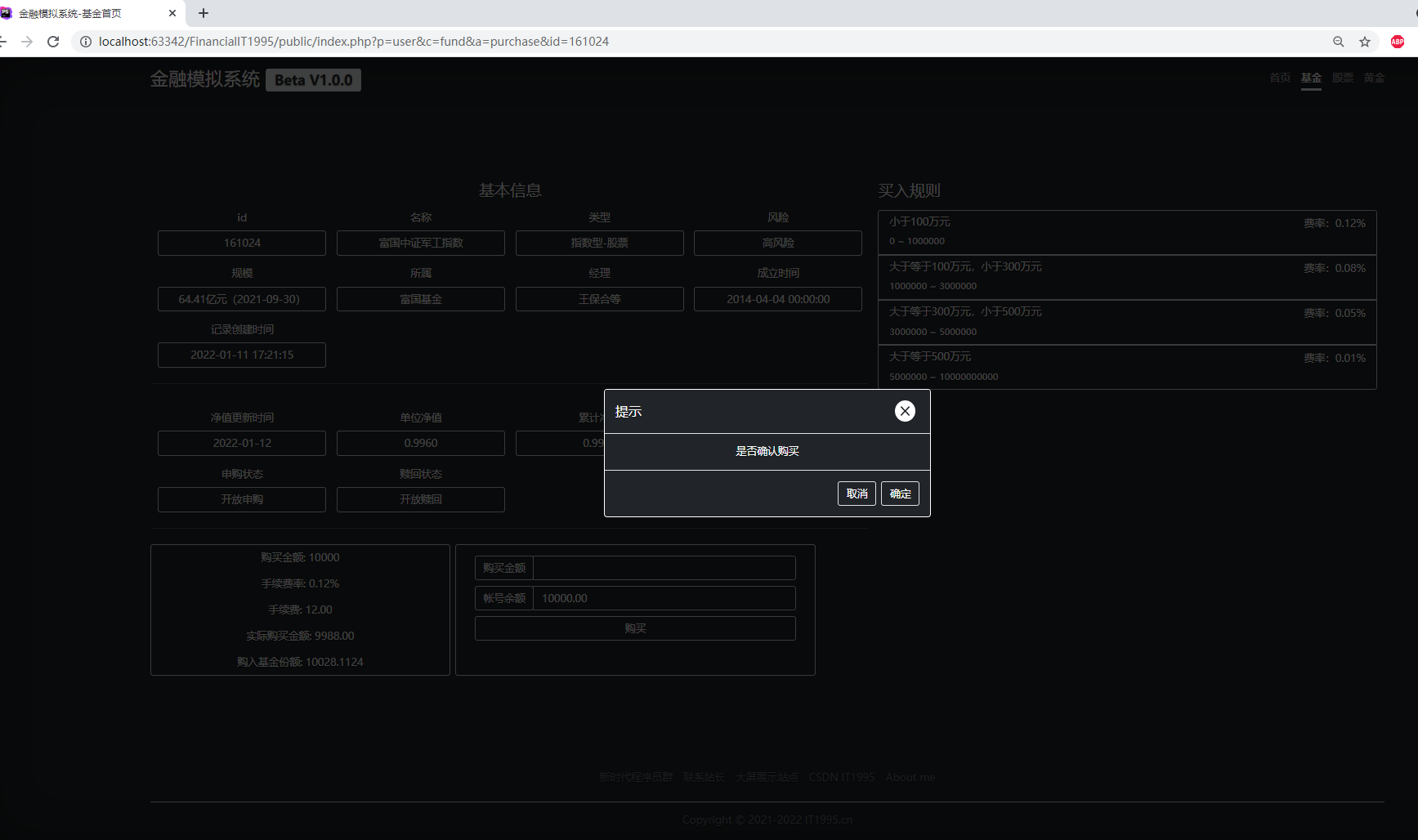Close the 提示 dialog with the X icon

[905, 411]
